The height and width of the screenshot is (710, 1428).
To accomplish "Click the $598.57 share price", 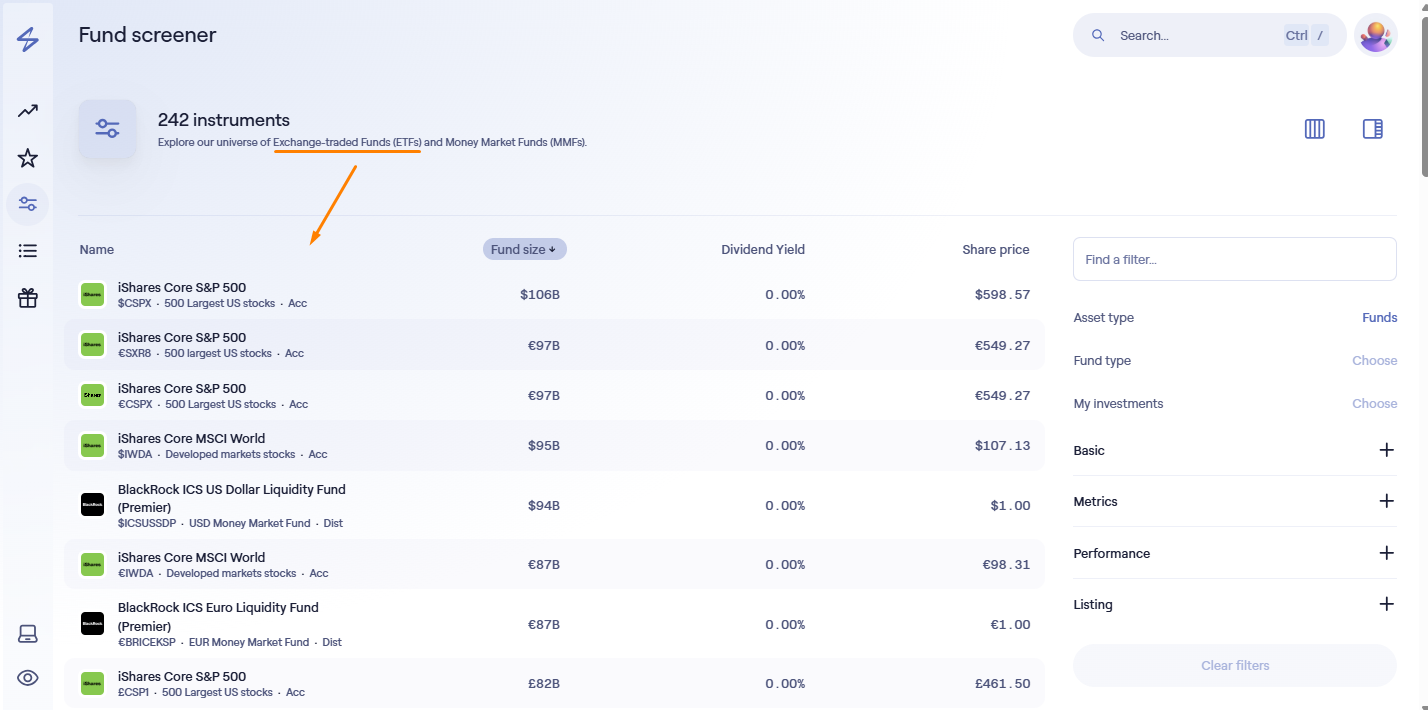I will (x=1002, y=294).
